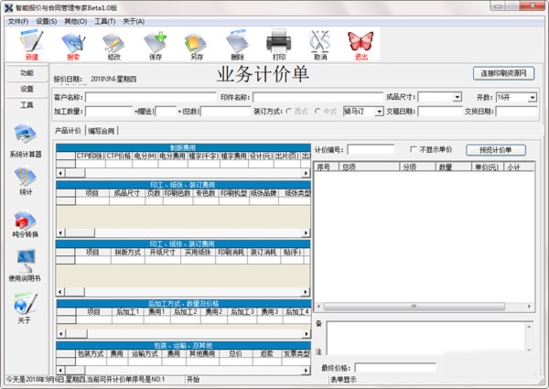Click the 加工数量 input field
The width and height of the screenshot is (549, 389).
tap(109, 111)
